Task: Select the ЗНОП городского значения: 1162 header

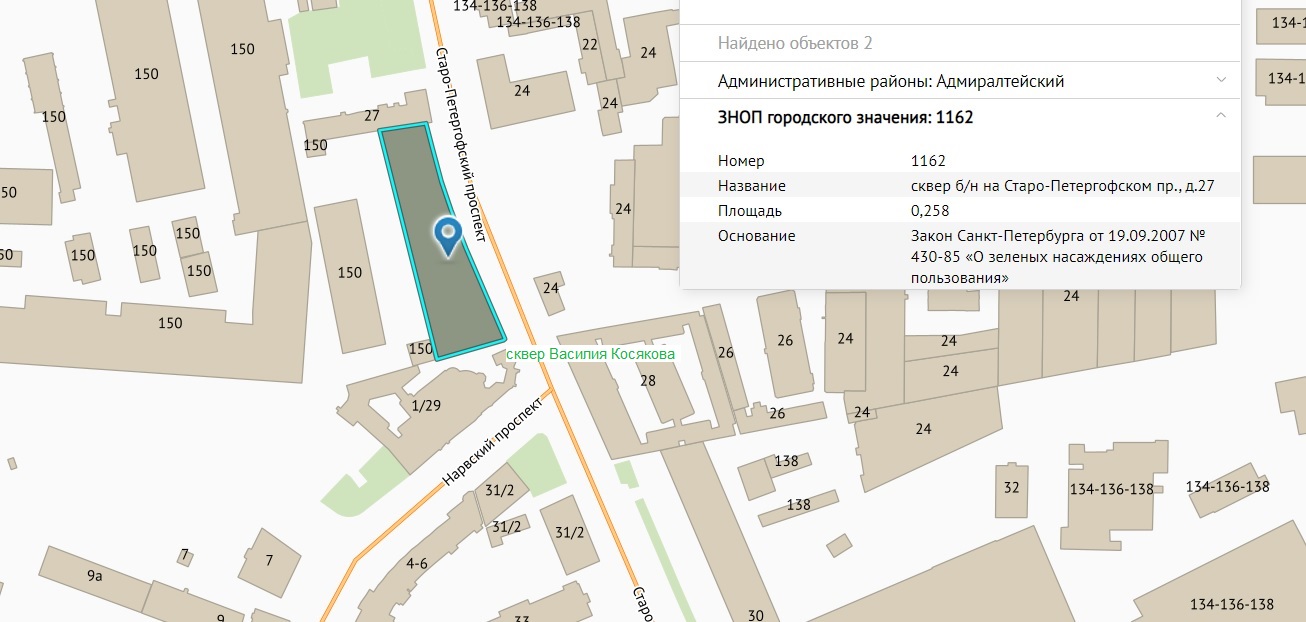Action: point(845,117)
